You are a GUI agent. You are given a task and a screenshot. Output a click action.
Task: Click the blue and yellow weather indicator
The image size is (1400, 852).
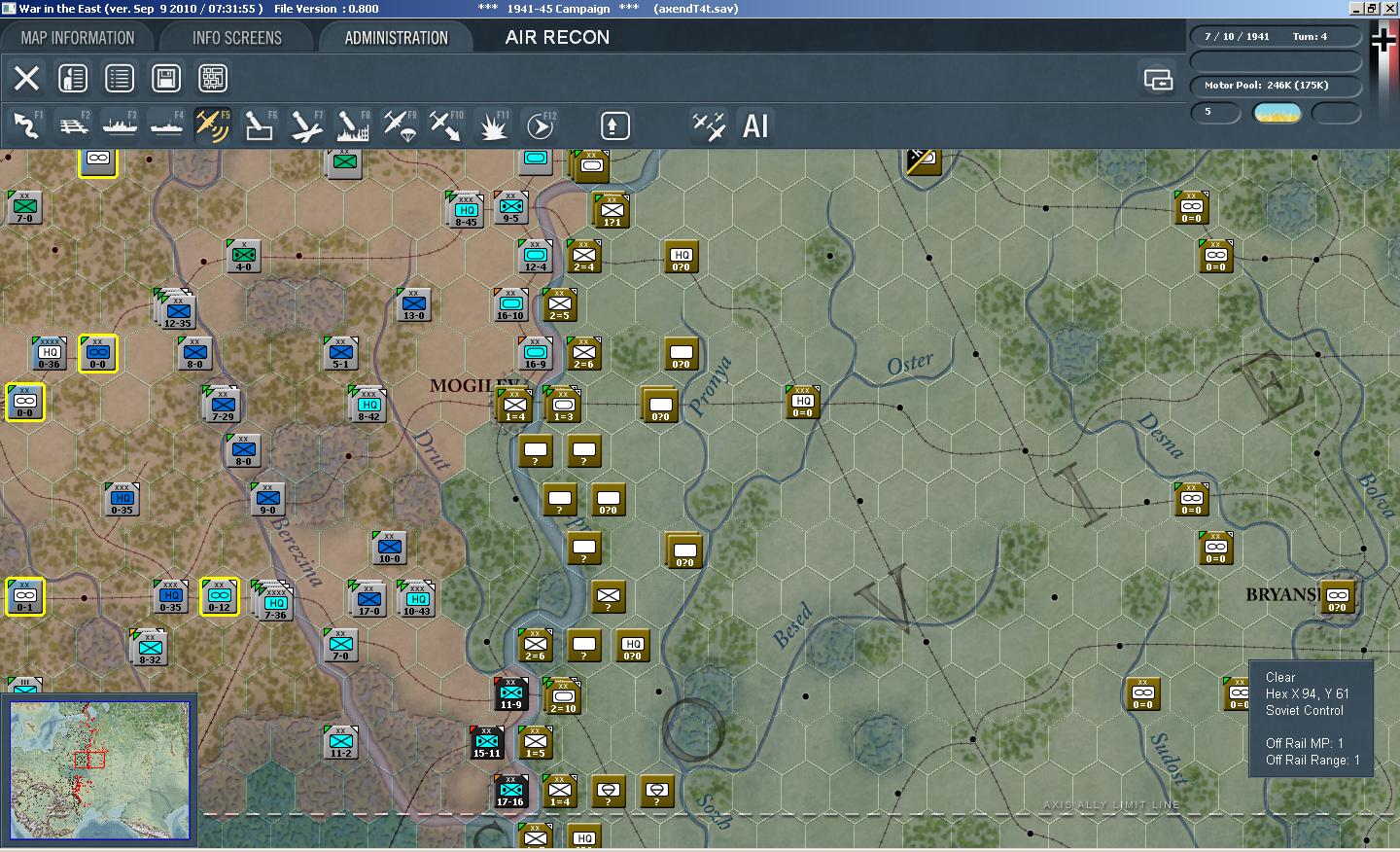pos(1277,113)
